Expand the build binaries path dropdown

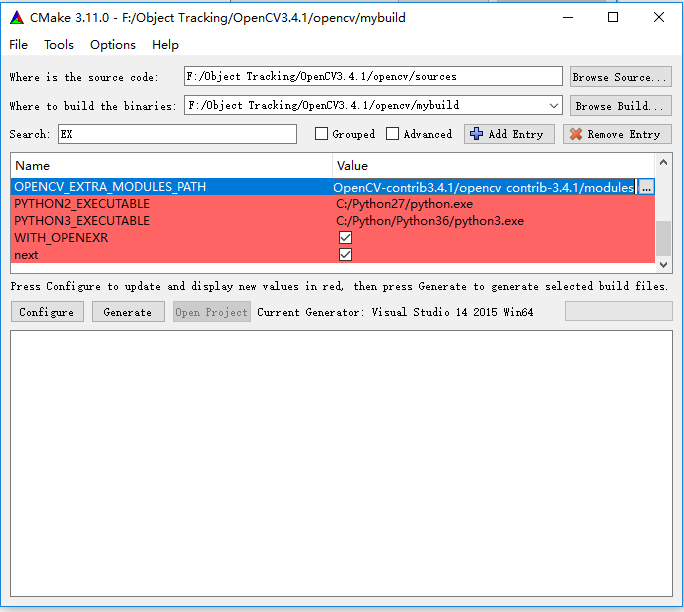[554, 106]
